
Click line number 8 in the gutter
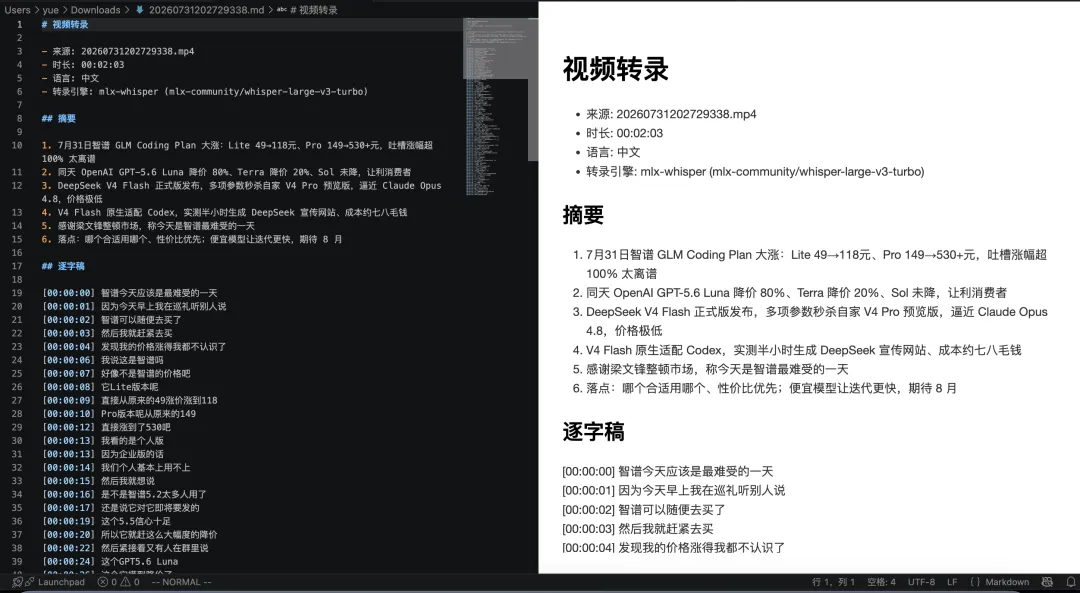(19, 118)
